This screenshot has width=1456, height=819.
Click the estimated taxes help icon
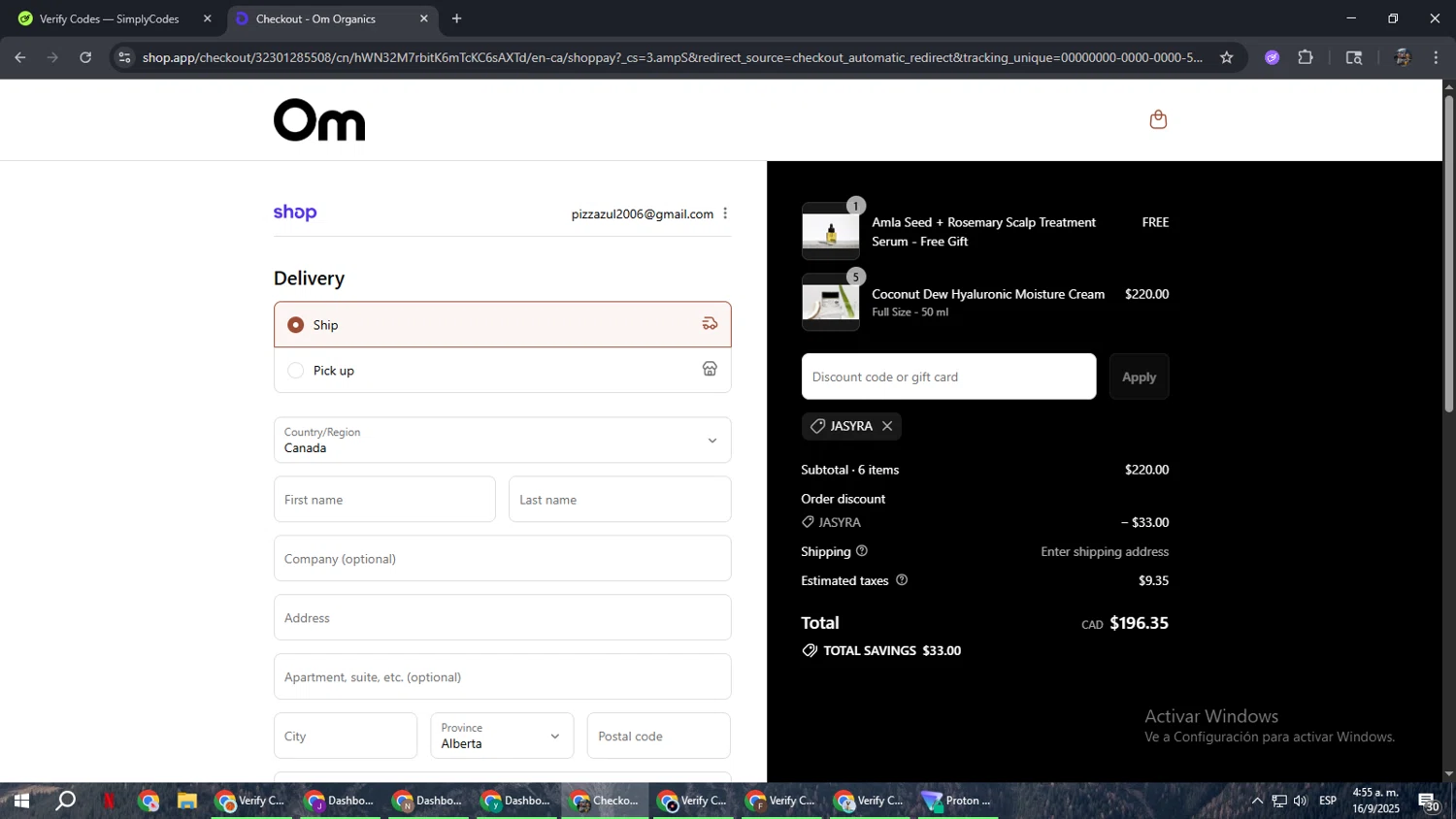click(901, 580)
